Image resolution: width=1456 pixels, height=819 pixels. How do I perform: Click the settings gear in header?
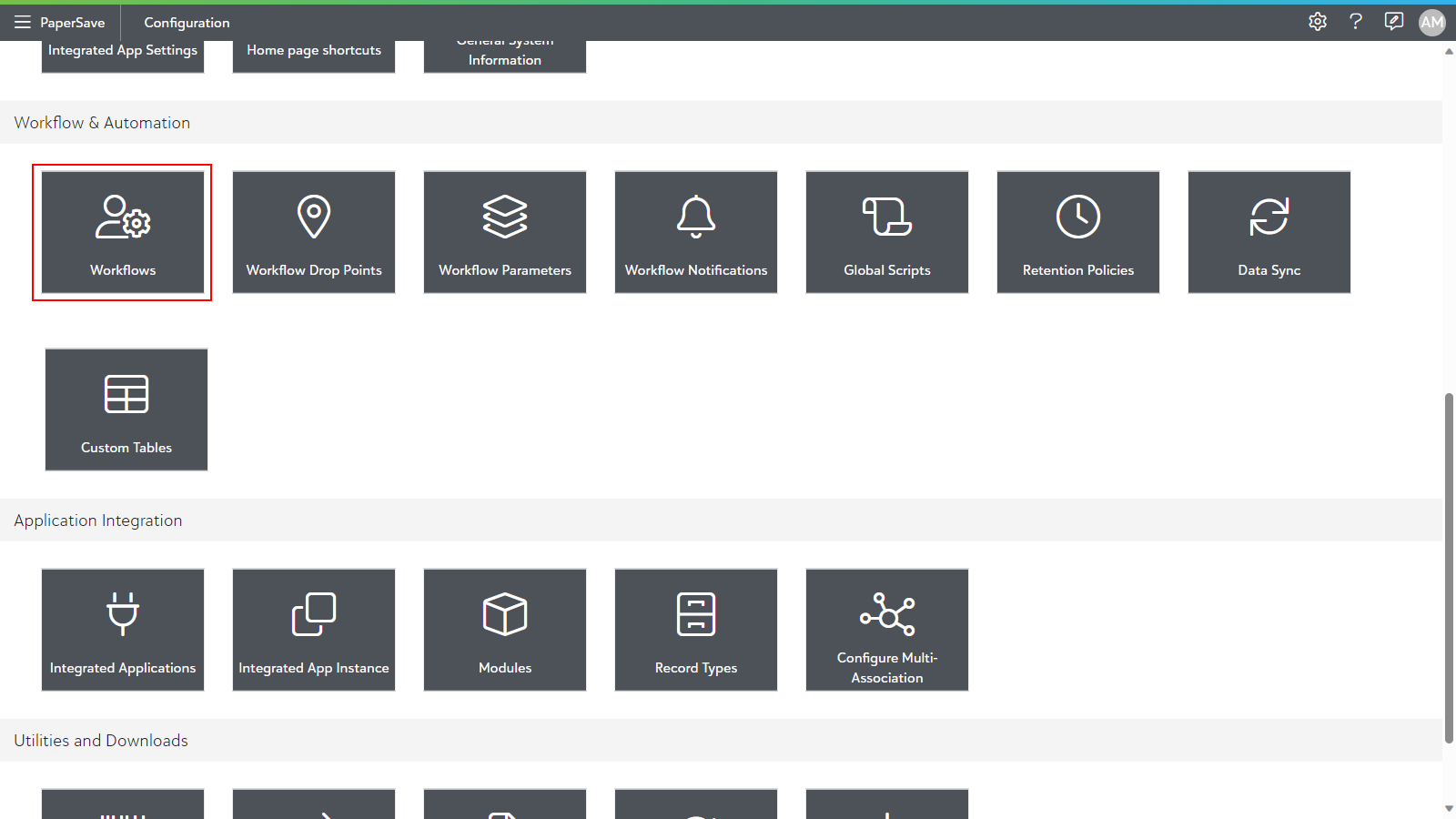tap(1318, 22)
